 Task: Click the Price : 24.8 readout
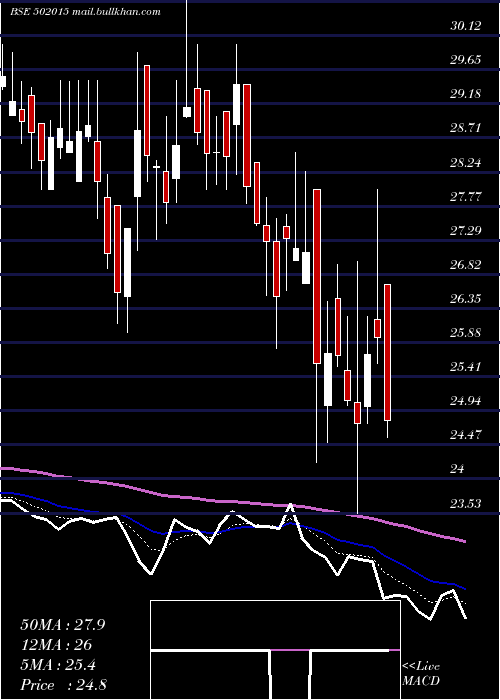(x=63, y=685)
